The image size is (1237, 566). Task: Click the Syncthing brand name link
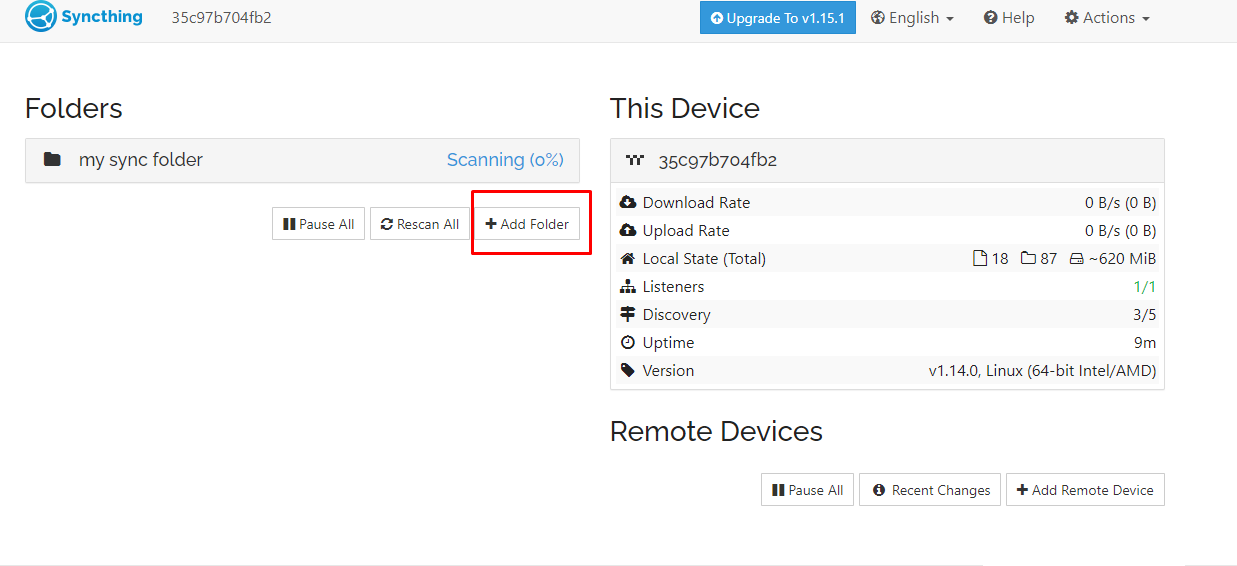click(x=102, y=17)
